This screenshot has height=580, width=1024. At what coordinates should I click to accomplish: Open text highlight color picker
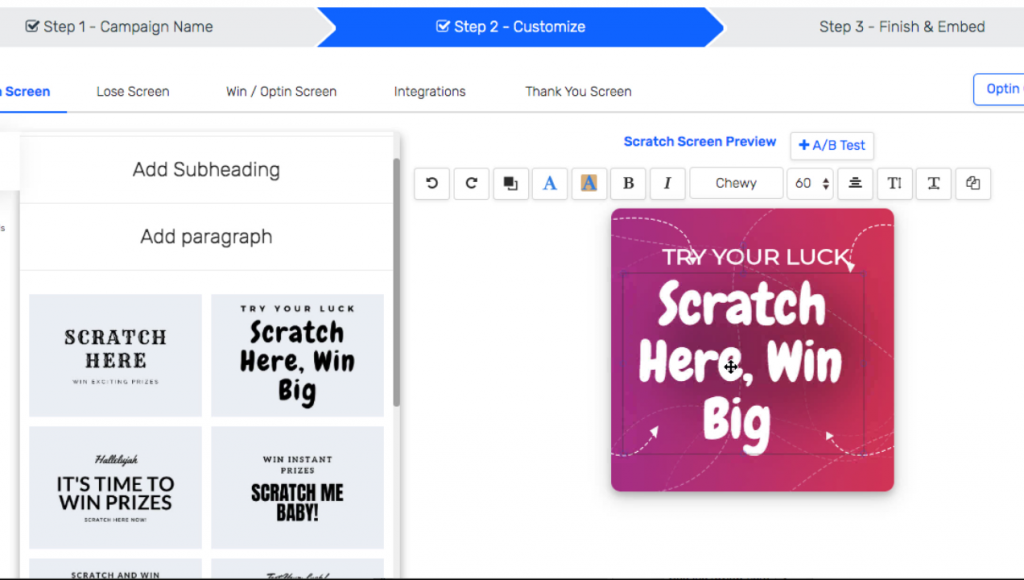click(588, 184)
